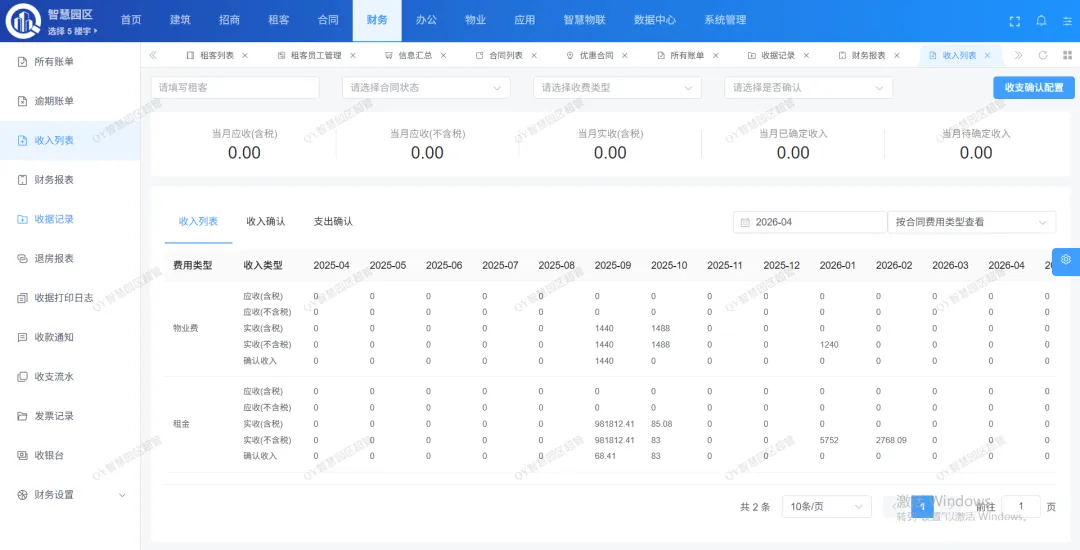
Task: Open the 10条/页 page size dropdown
Action: [827, 507]
